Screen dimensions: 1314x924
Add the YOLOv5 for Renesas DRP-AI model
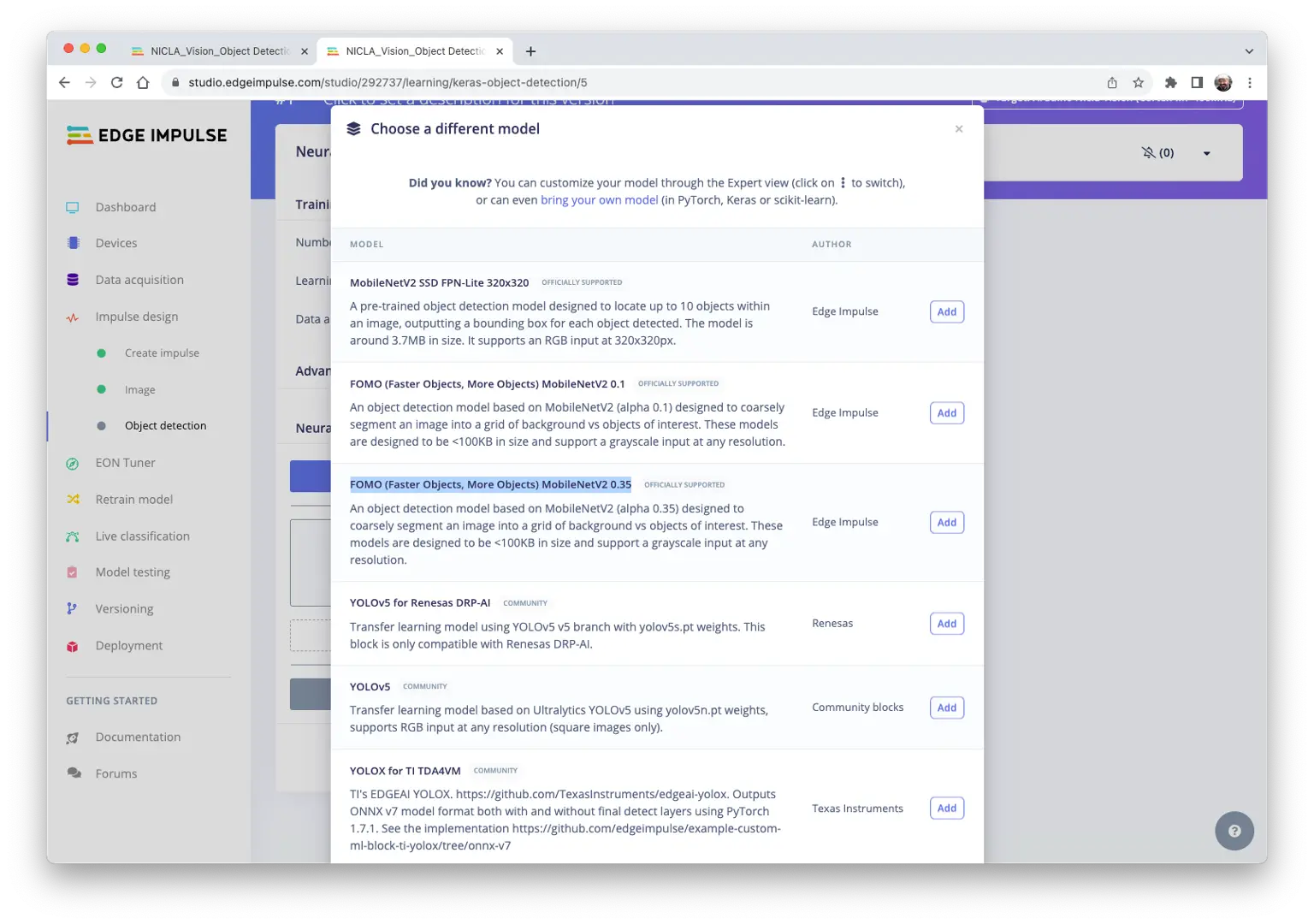point(946,624)
